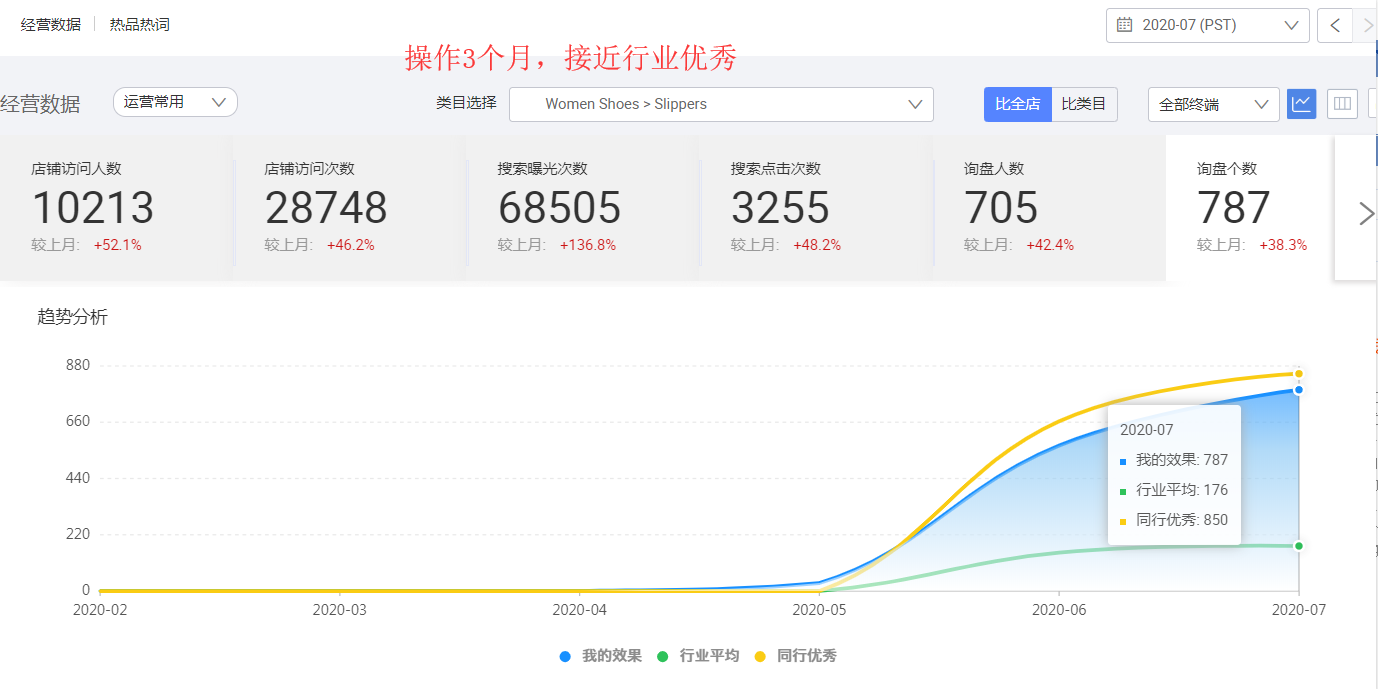The height and width of the screenshot is (689, 1378).
Task: Open the 运营常用 dropdown
Action: click(x=175, y=102)
